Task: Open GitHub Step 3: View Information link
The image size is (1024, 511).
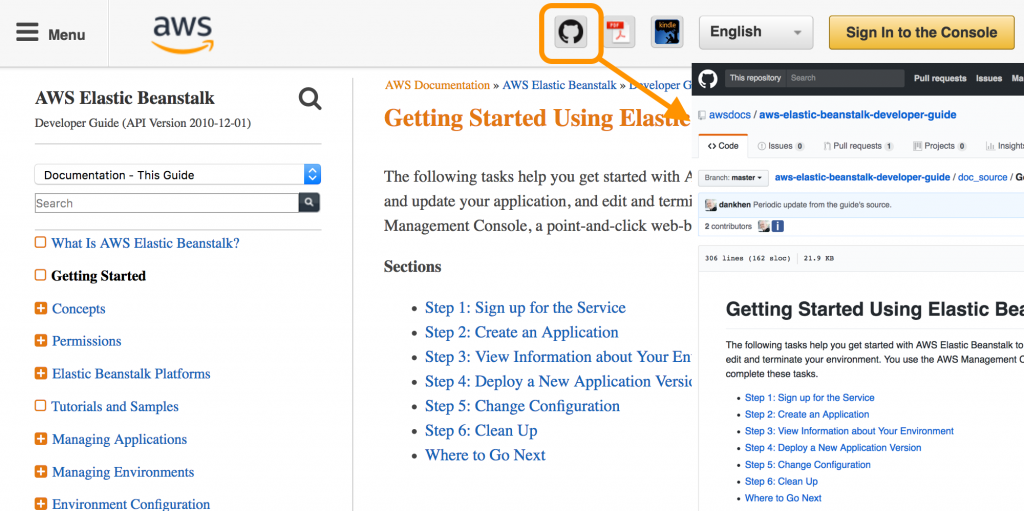Action: click(x=849, y=431)
